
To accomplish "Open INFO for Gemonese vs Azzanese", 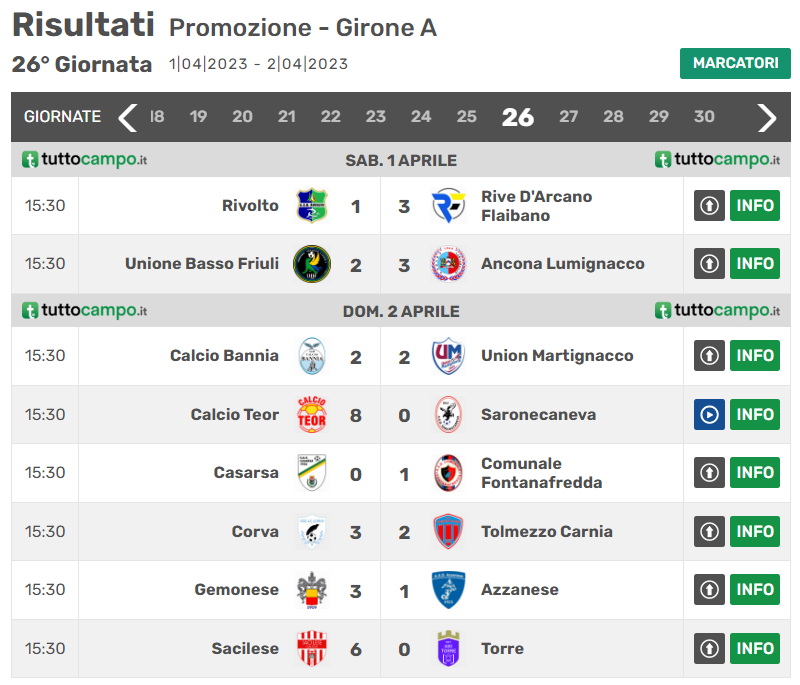I will 755,590.
